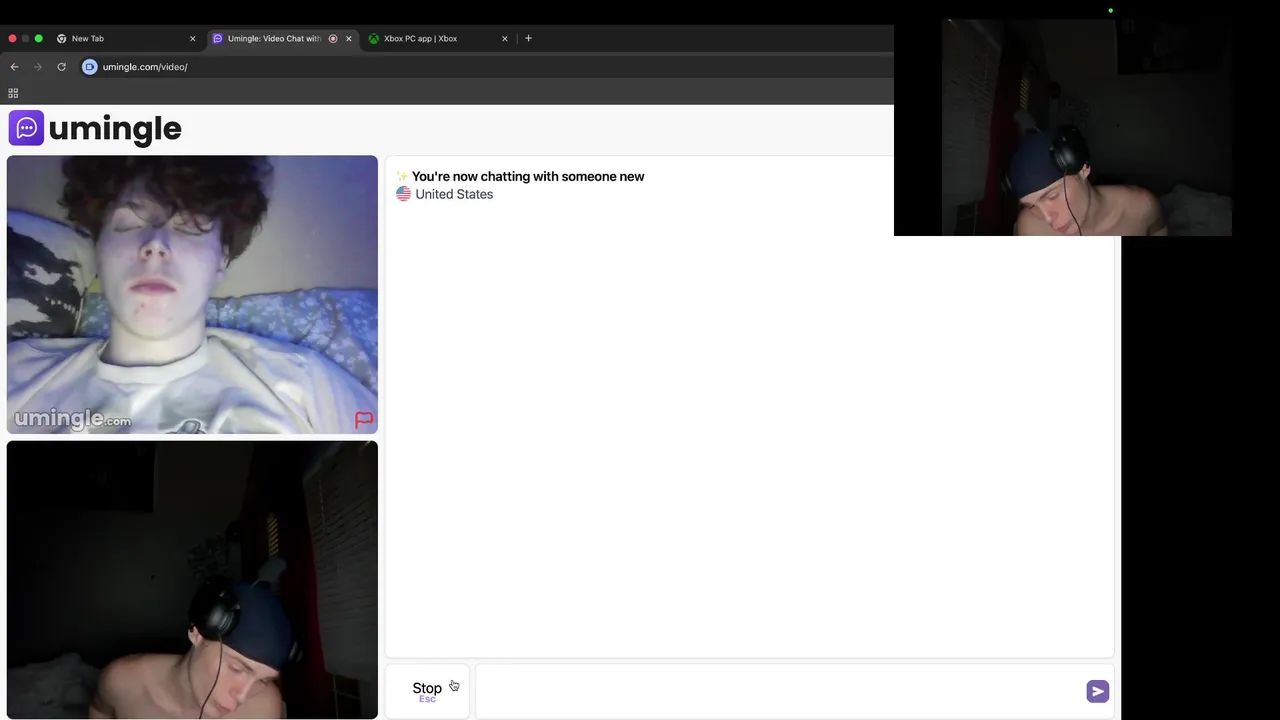Close the Umingle Video Chat tab
1280x720 pixels.
click(348, 39)
